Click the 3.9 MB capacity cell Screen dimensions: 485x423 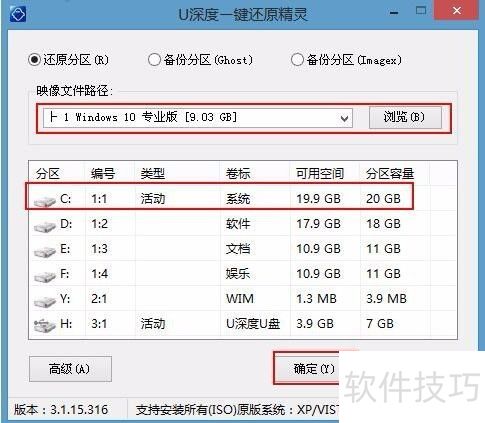point(387,299)
